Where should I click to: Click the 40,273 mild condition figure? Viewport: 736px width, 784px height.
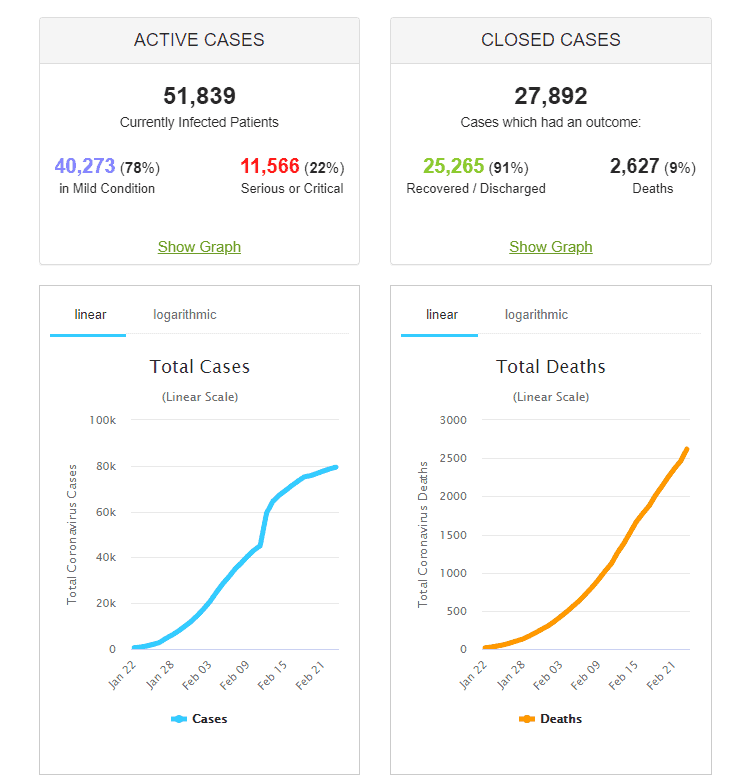[85, 166]
